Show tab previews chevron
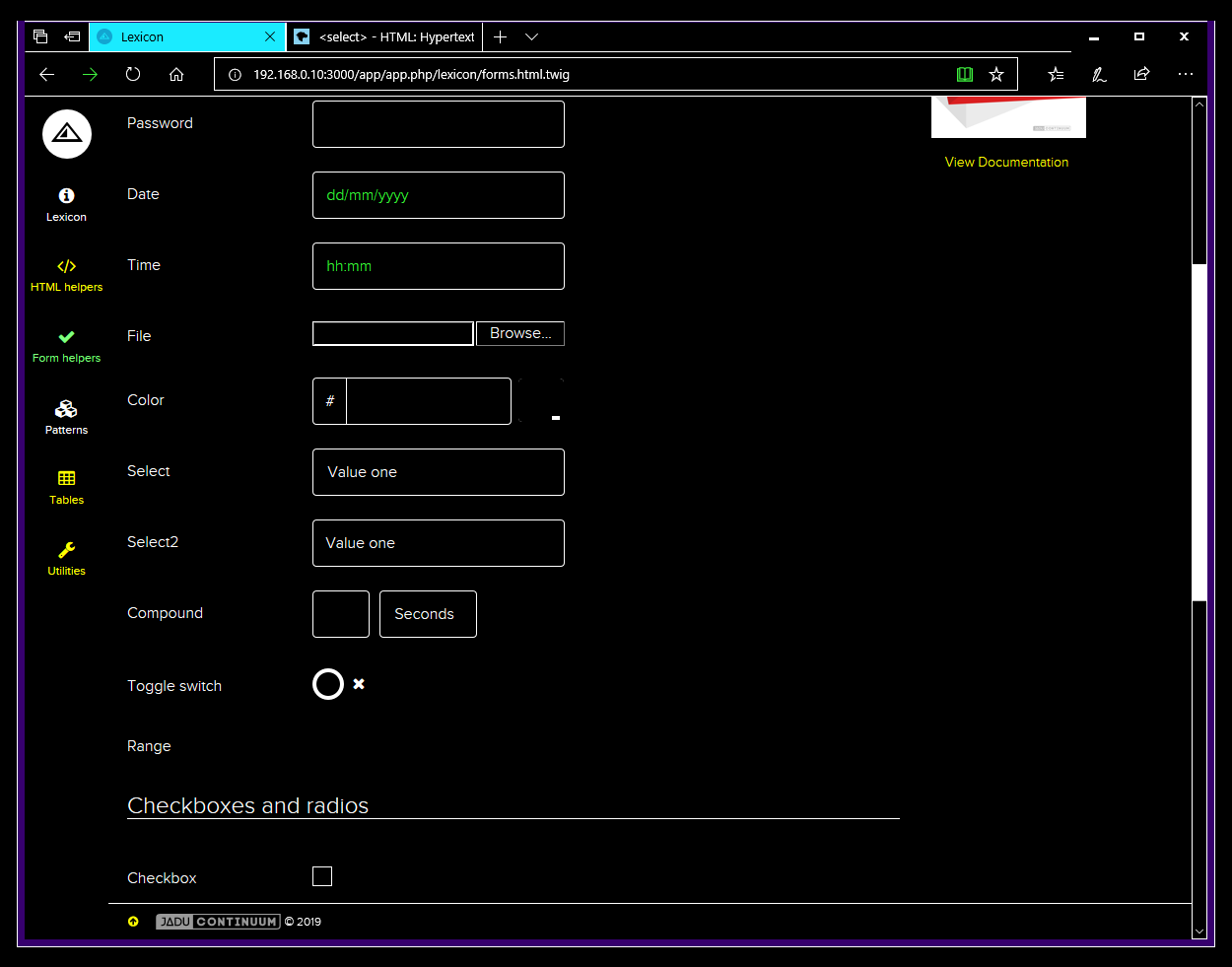 point(531,36)
